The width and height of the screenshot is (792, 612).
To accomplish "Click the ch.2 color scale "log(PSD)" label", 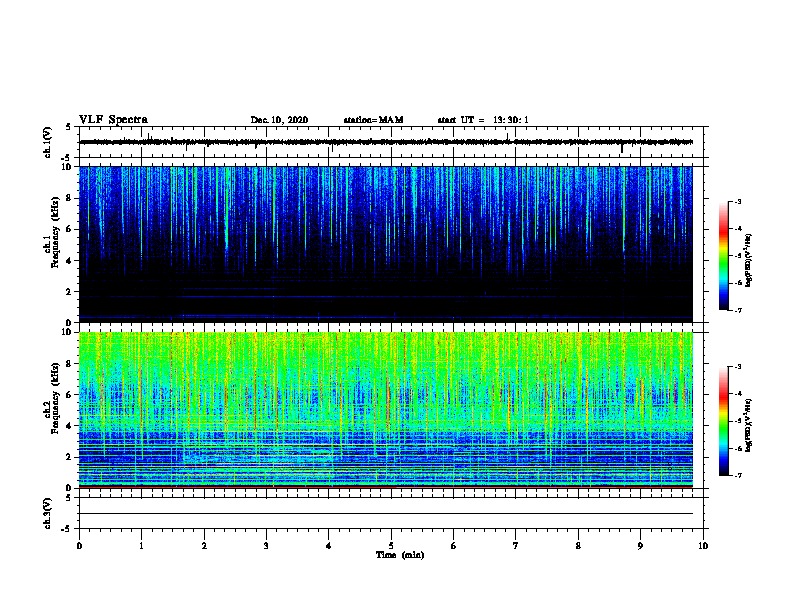I will (x=749, y=425).
